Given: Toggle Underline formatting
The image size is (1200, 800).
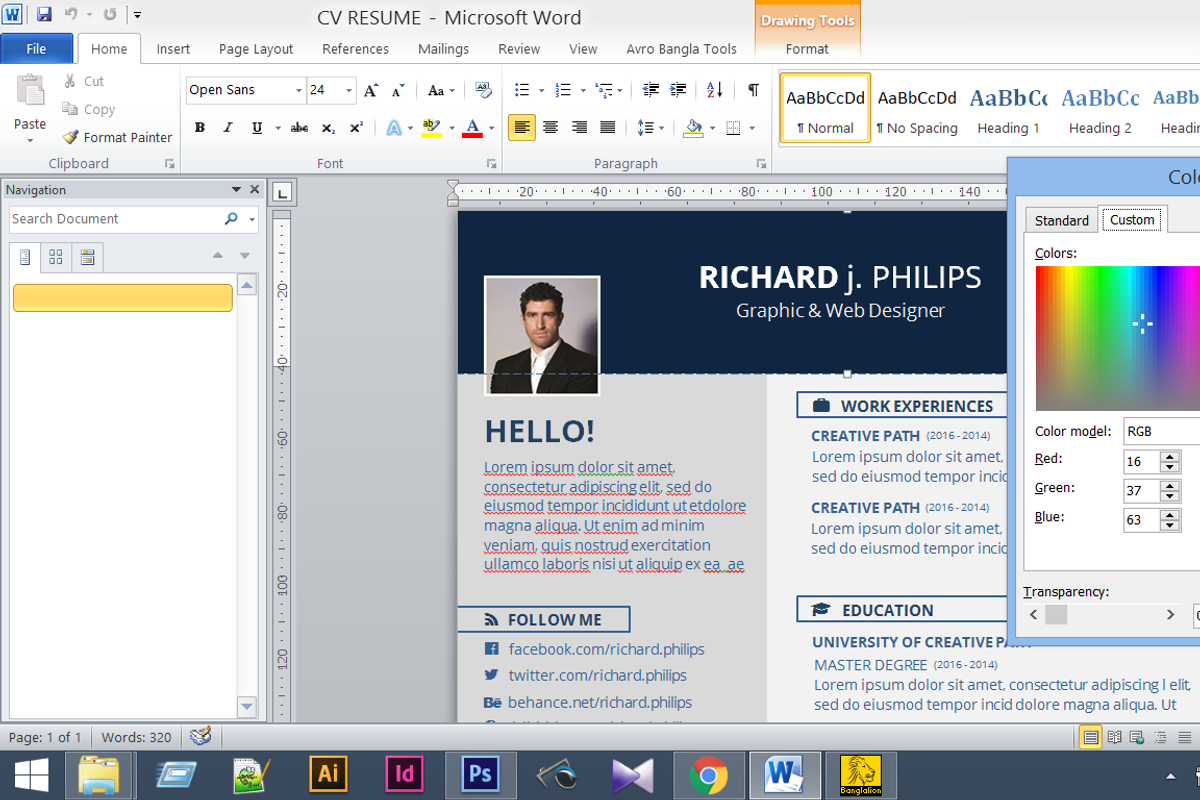Looking at the screenshot, I should [257, 128].
